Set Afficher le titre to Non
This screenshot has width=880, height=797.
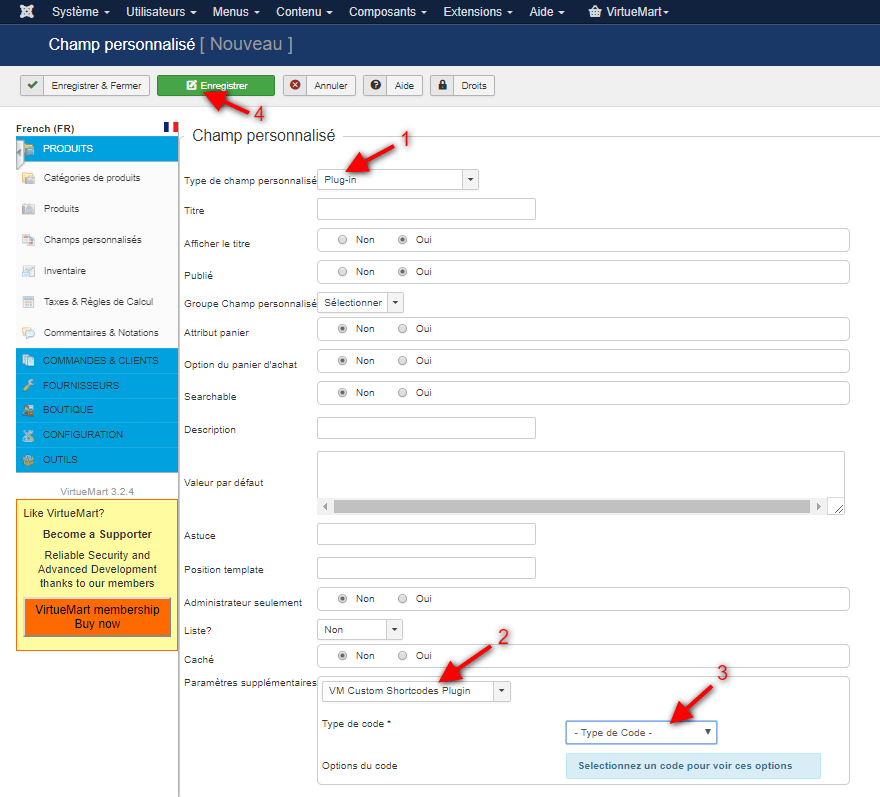(x=343, y=240)
